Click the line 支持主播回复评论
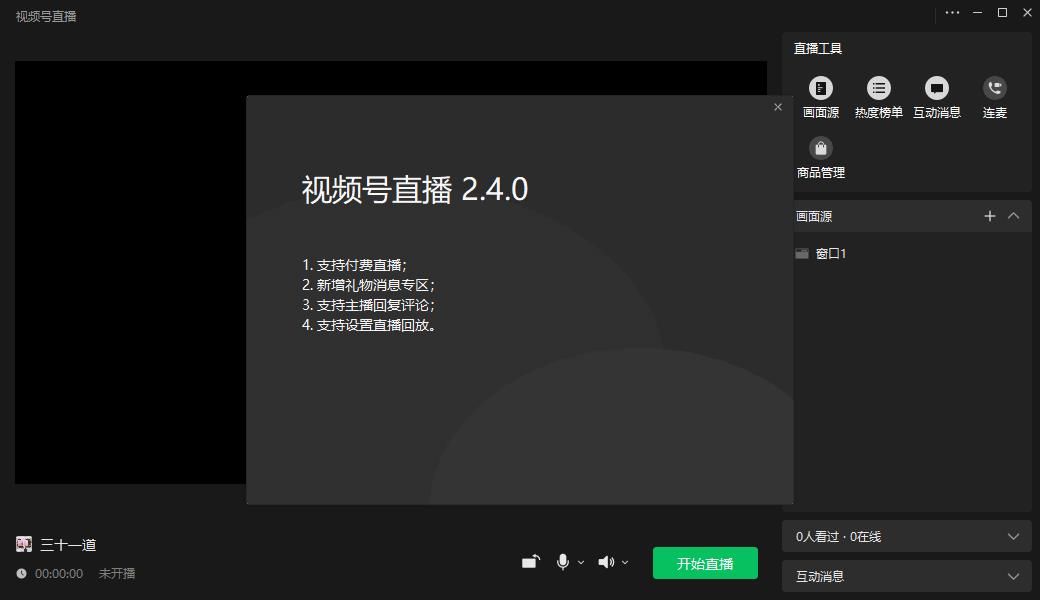This screenshot has height=600, width=1040. [368, 305]
